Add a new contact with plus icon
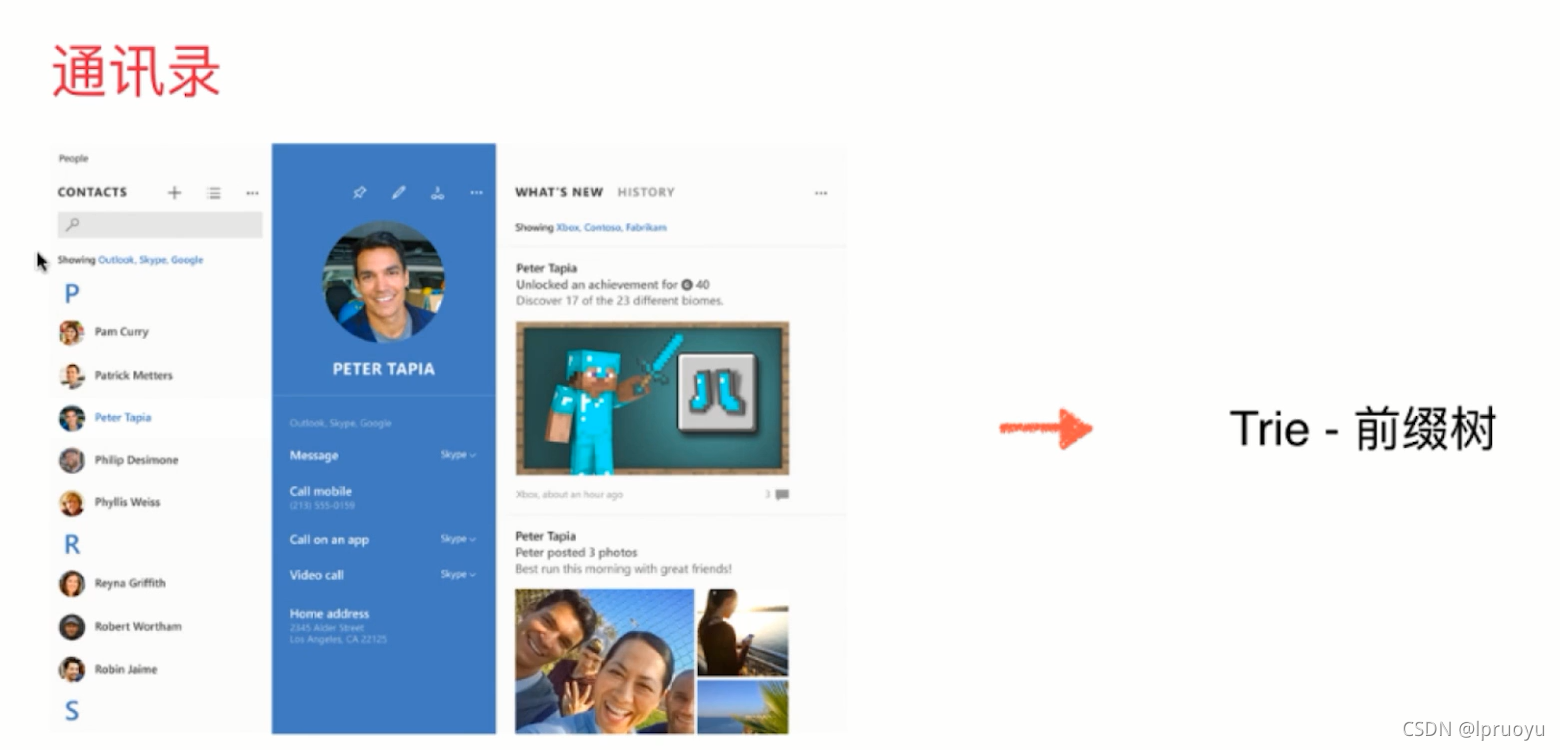The width and height of the screenshot is (1560, 750). point(174,192)
